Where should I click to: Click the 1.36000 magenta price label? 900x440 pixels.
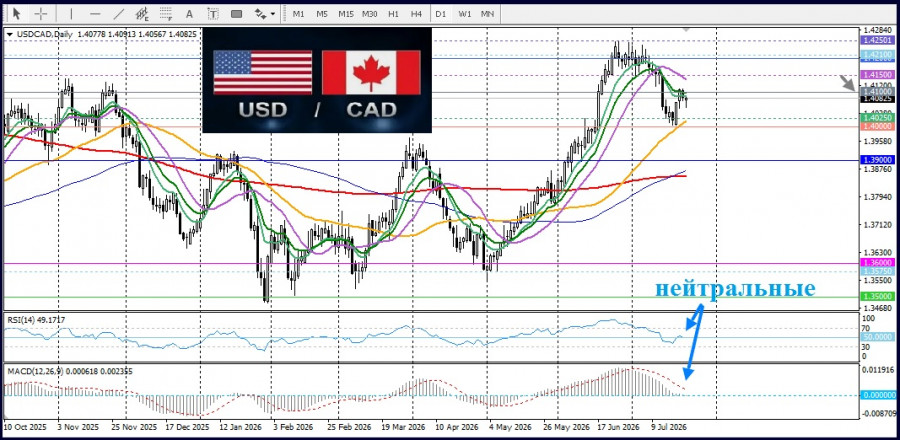coord(878,262)
